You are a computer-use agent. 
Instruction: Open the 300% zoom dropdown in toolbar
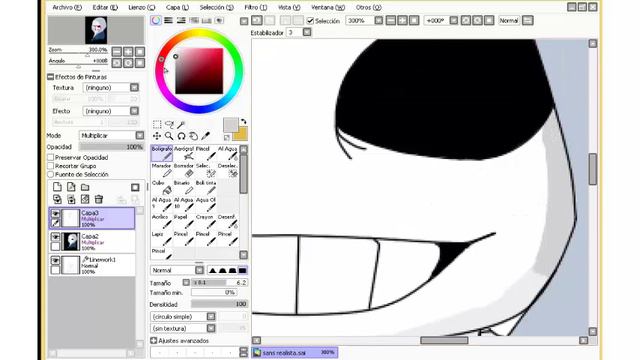379,20
